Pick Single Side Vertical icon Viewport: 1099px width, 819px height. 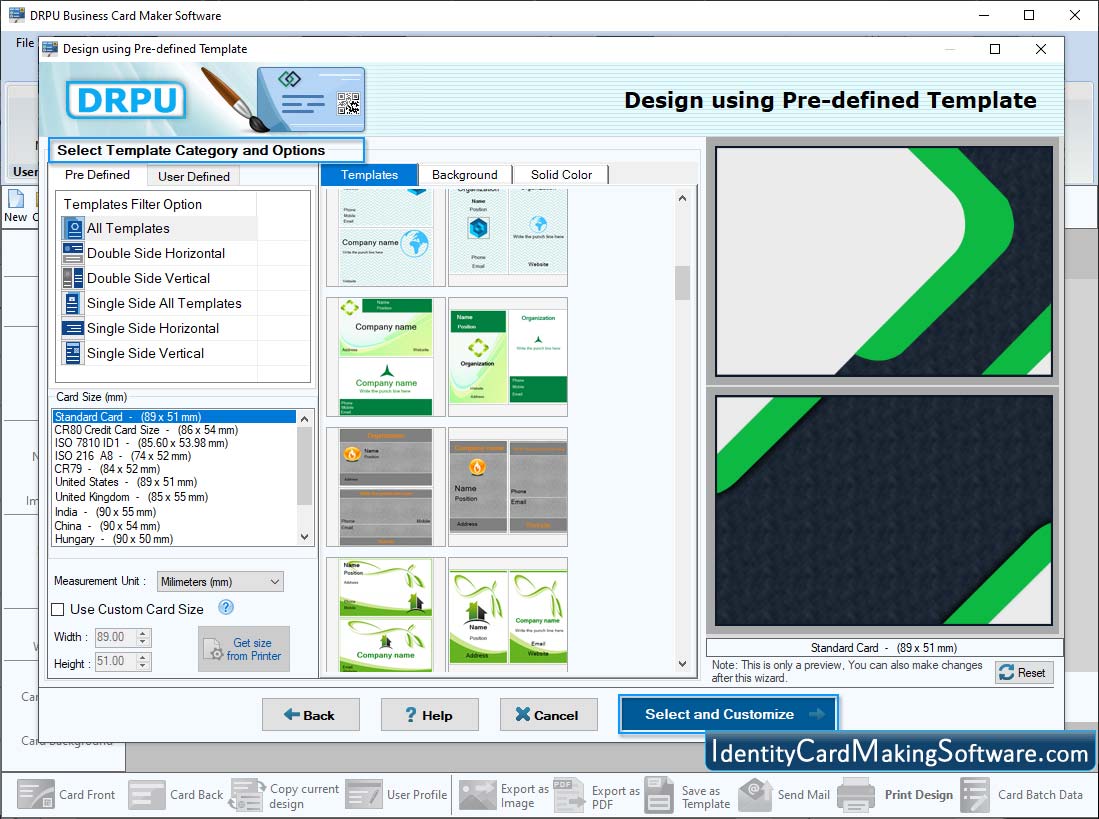pyautogui.click(x=73, y=353)
